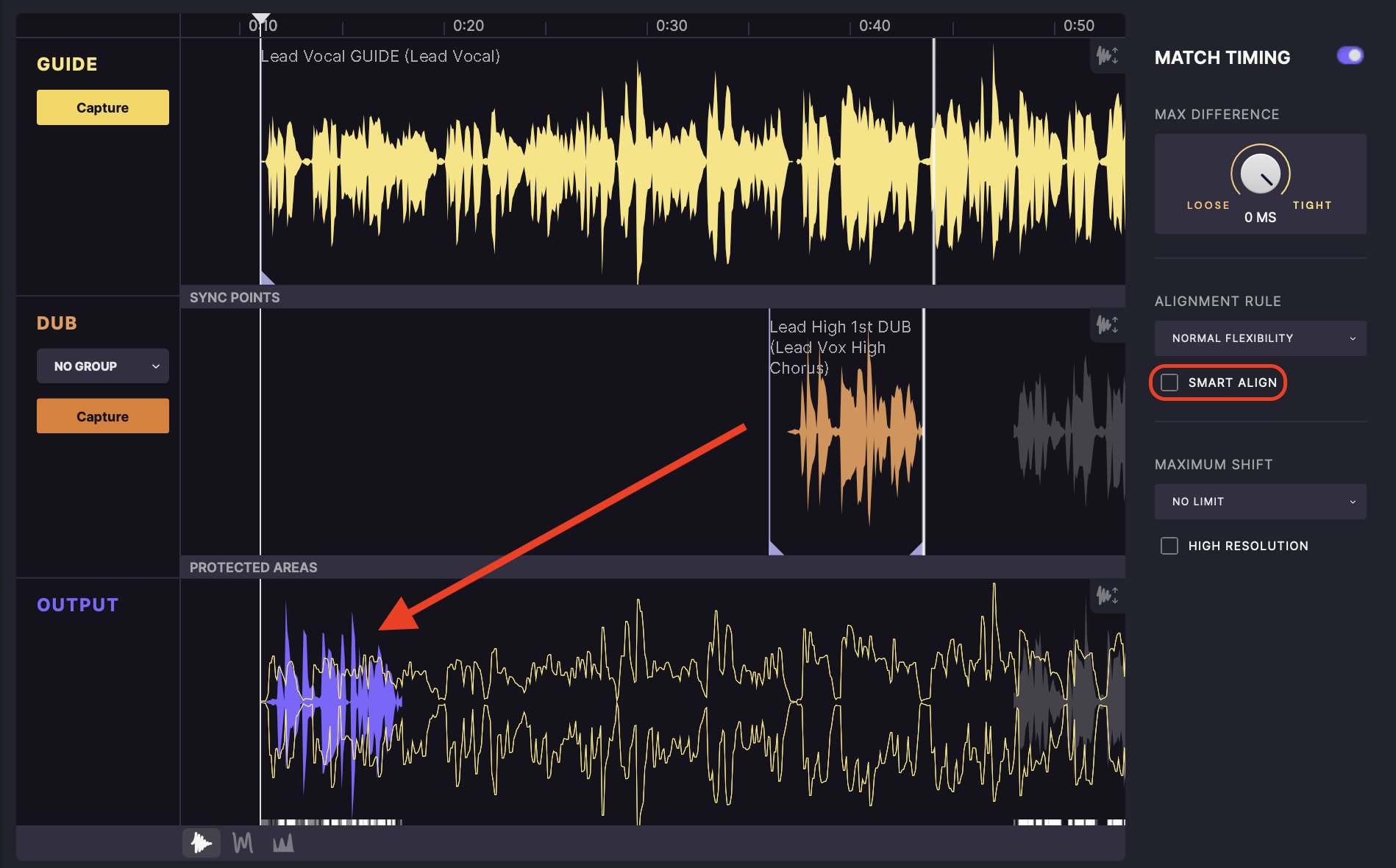Expand the No Group dub dropdown
Screen dimensions: 1396x868
pyautogui.click(x=103, y=366)
